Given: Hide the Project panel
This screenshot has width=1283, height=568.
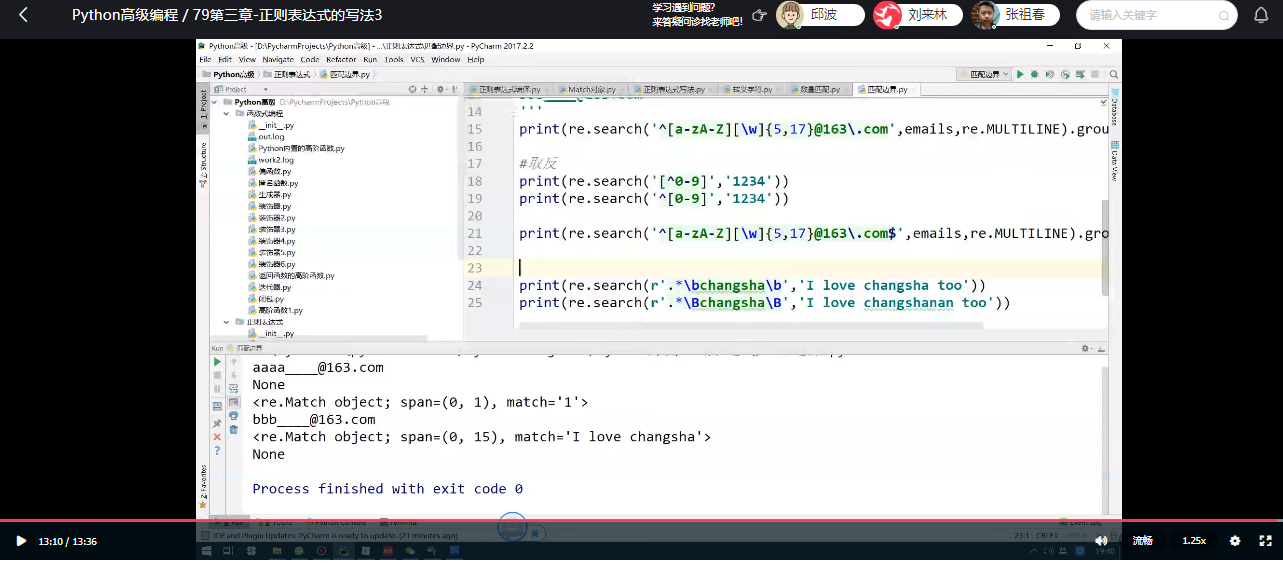Looking at the screenshot, I should (453, 89).
